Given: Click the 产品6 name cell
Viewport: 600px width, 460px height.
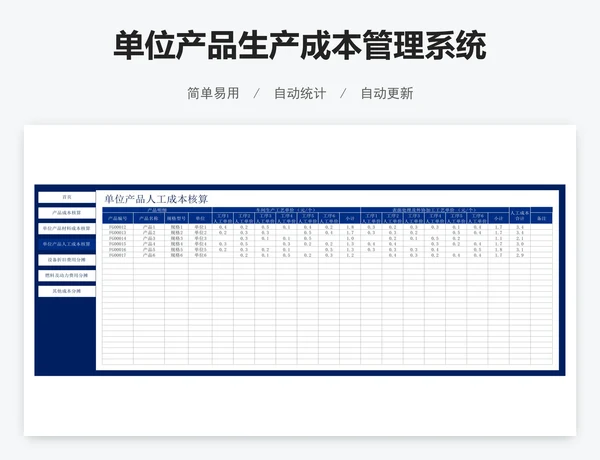Looking at the screenshot, I should tap(149, 255).
